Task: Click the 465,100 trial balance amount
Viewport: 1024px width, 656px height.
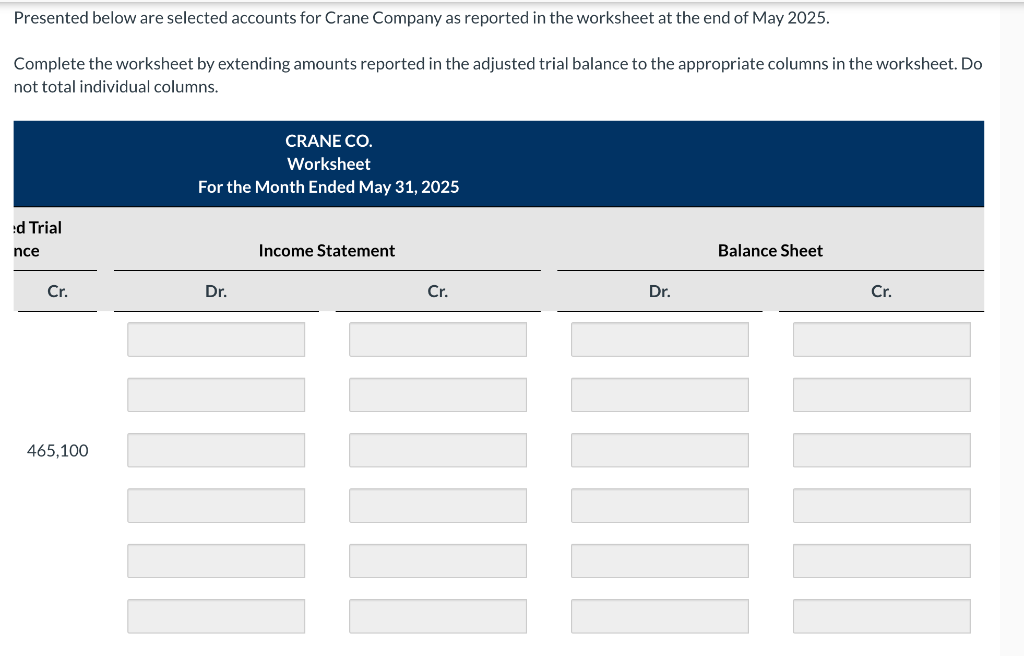Action: coord(57,450)
